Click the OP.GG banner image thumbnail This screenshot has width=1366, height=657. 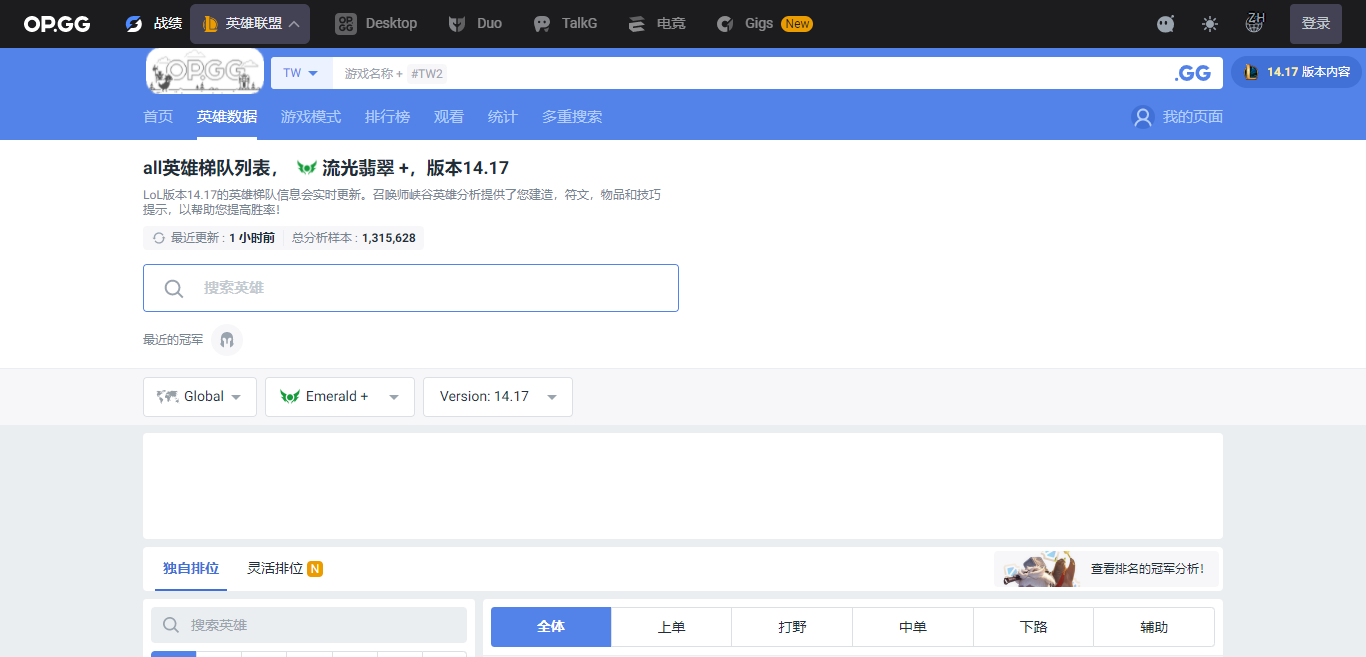205,72
